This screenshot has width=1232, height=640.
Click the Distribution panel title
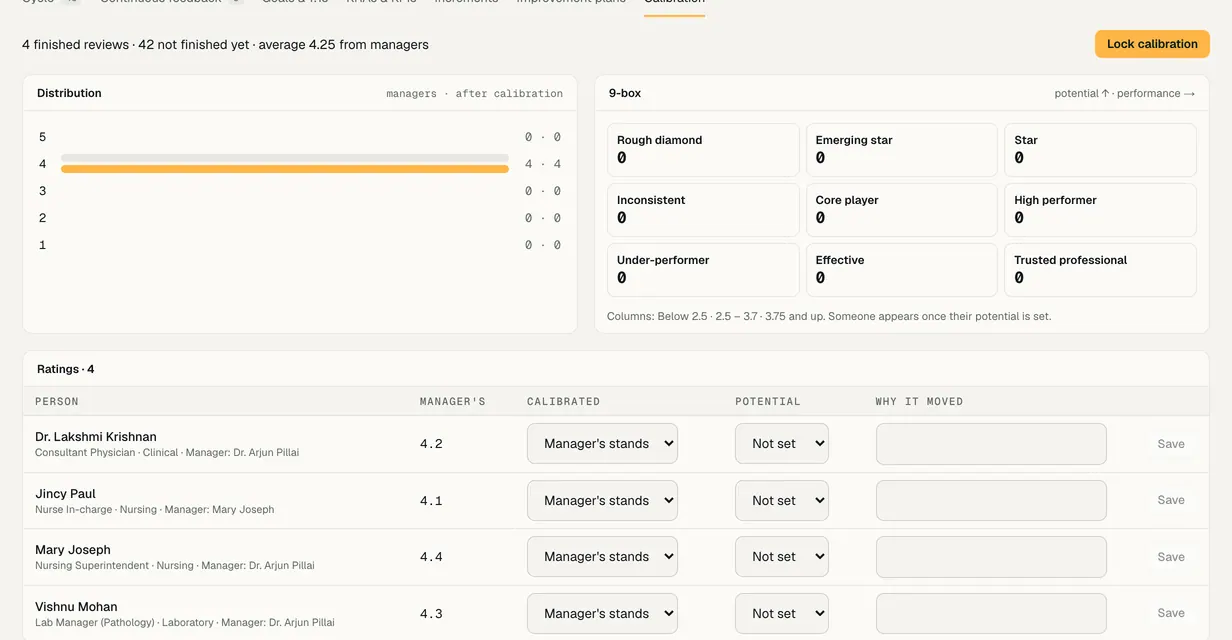click(69, 93)
